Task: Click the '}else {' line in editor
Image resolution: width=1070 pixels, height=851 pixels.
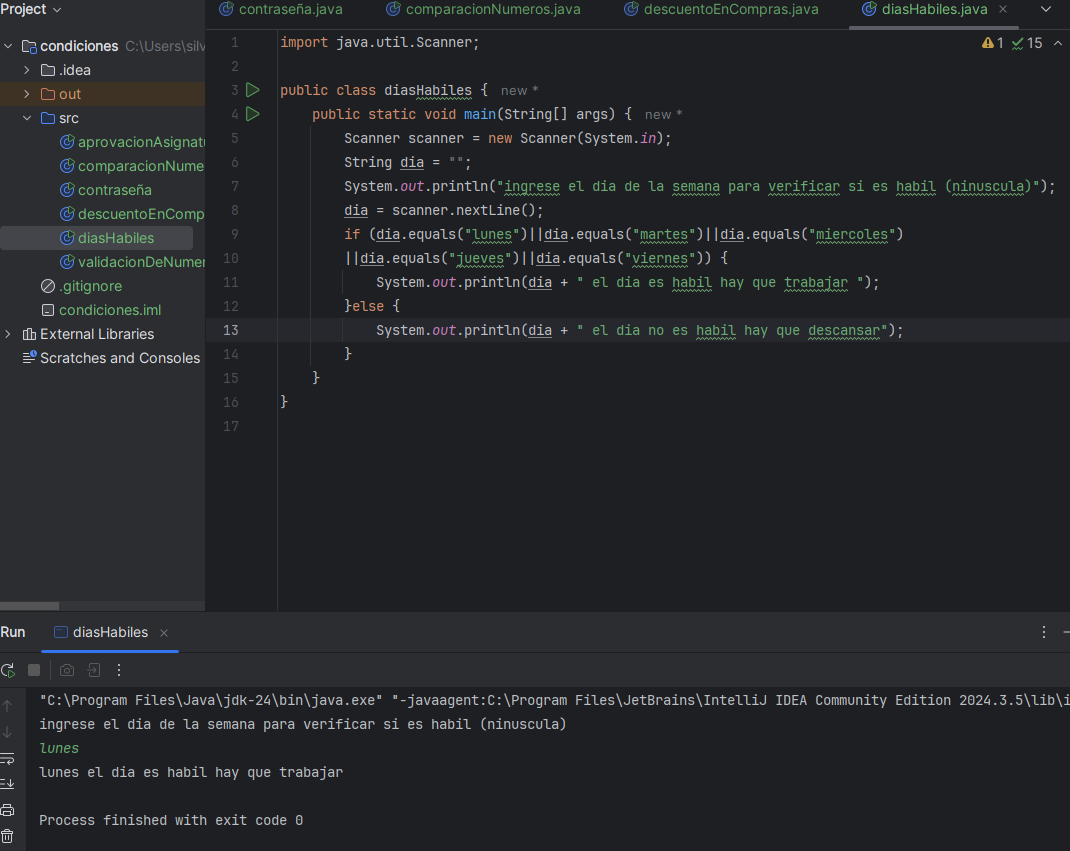Action: [372, 306]
